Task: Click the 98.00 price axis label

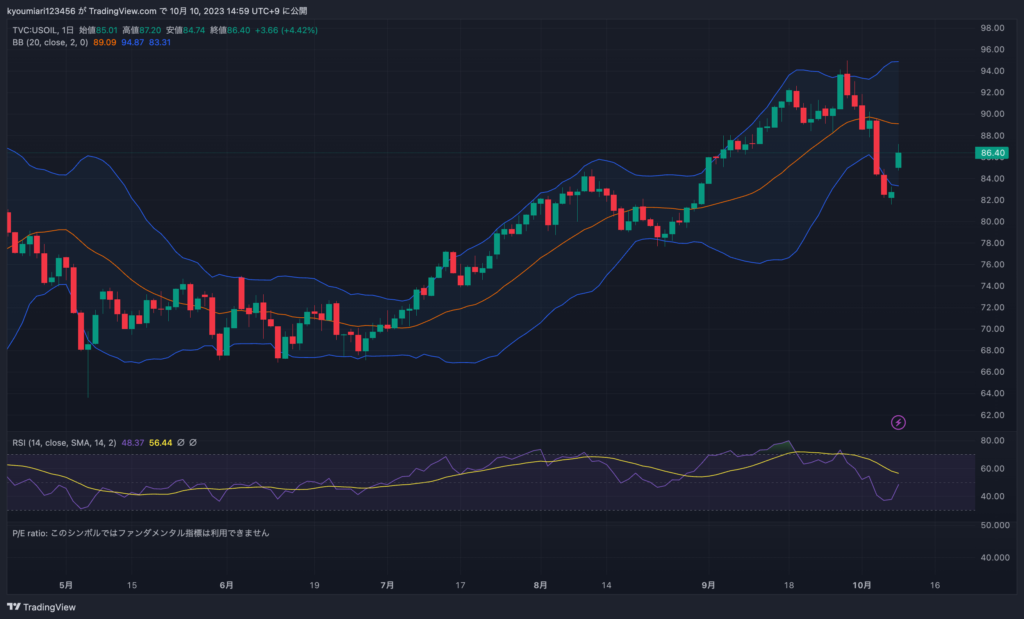Action: (992, 28)
